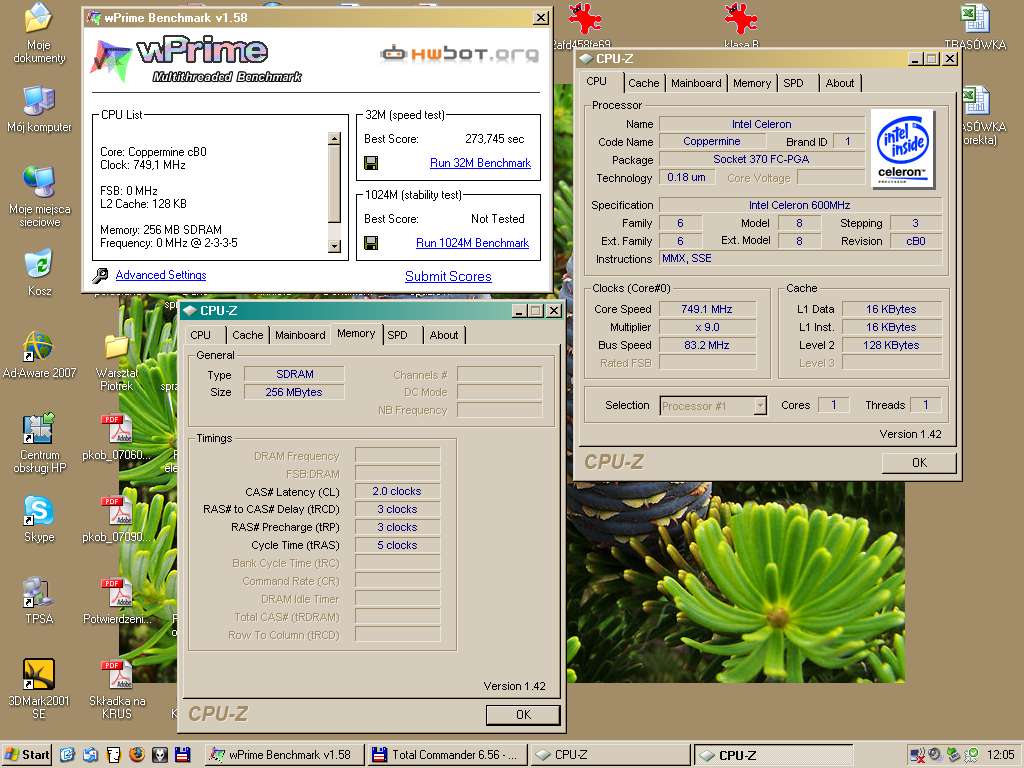
Task: Open Advanced Settings link in wPrime
Action: click(x=161, y=275)
